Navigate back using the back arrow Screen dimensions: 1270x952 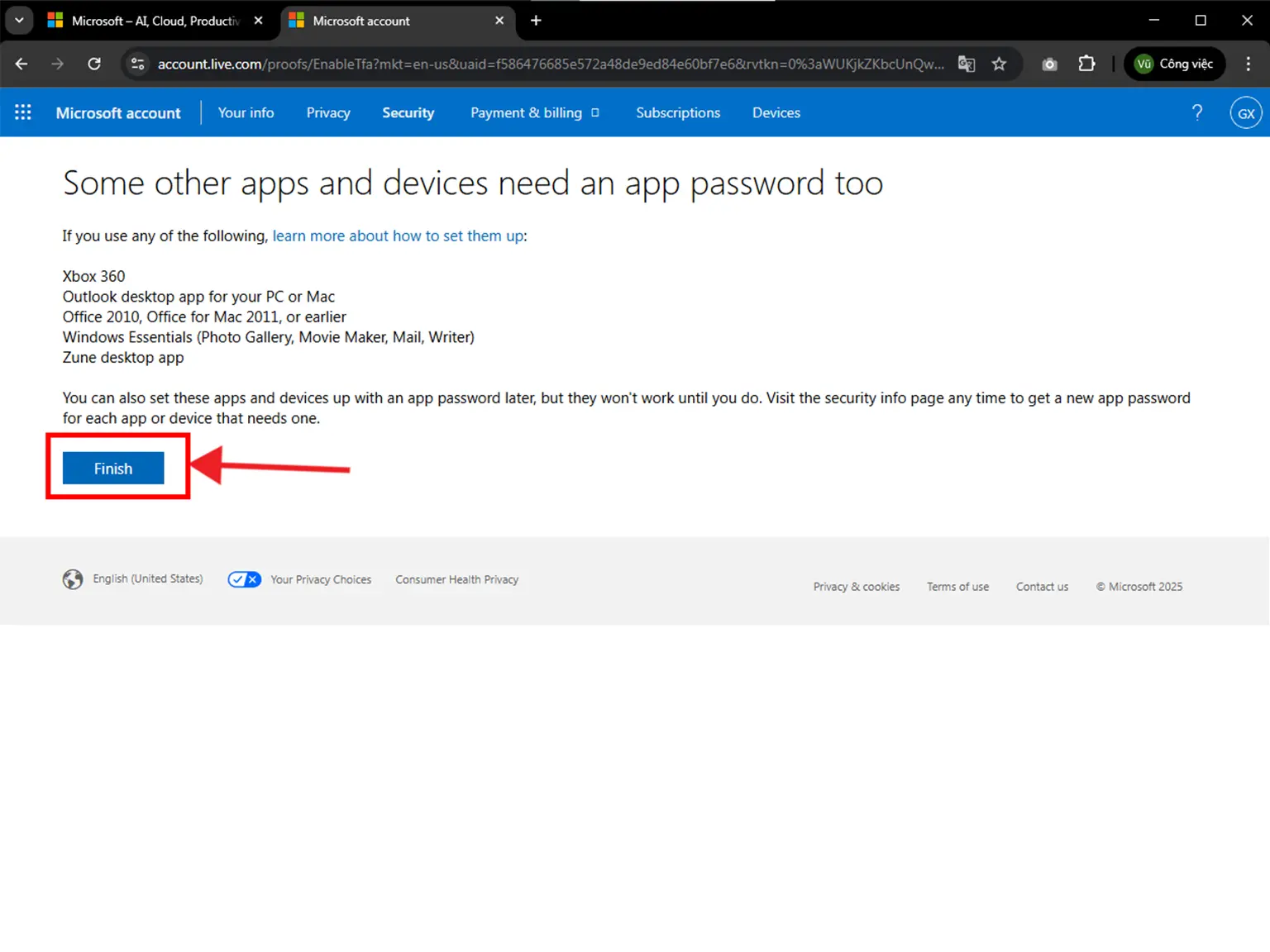coord(21,64)
